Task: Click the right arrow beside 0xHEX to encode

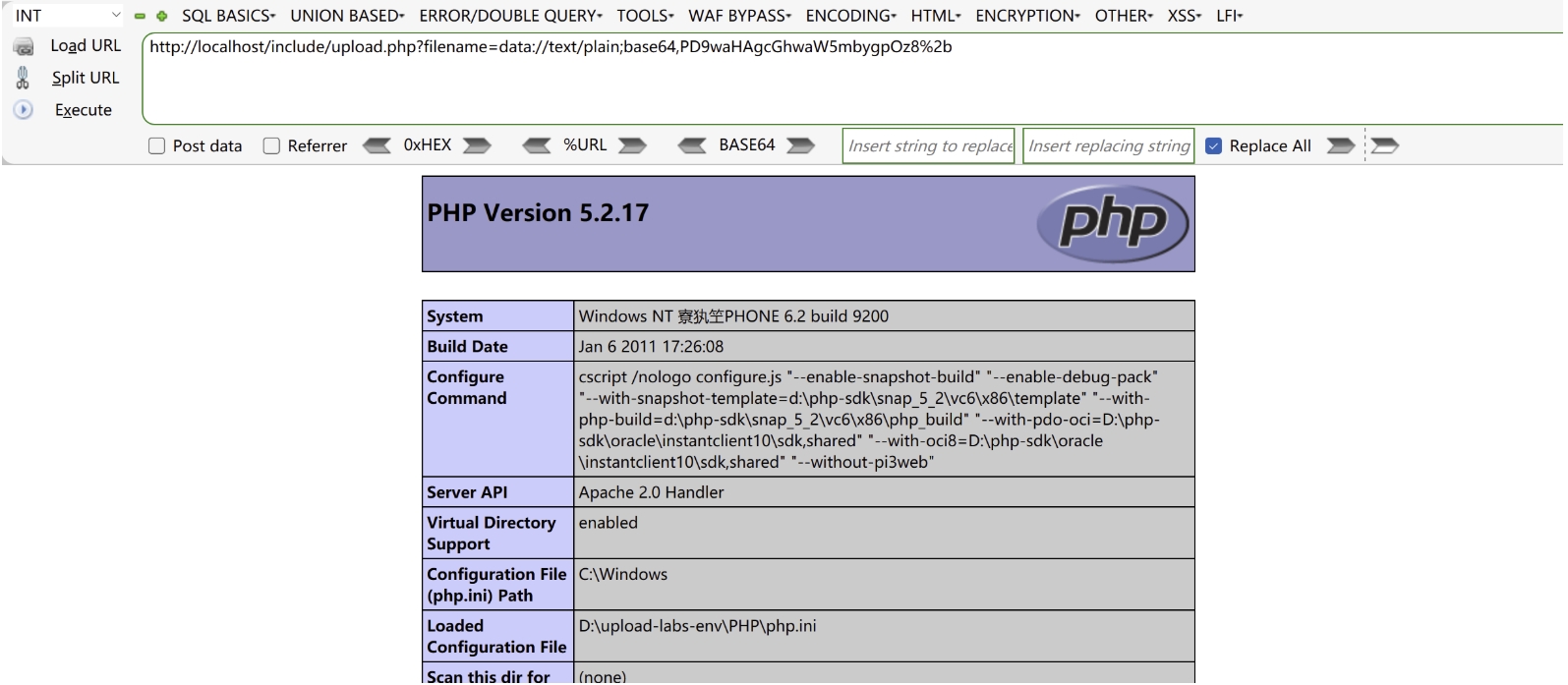Action: (x=477, y=145)
